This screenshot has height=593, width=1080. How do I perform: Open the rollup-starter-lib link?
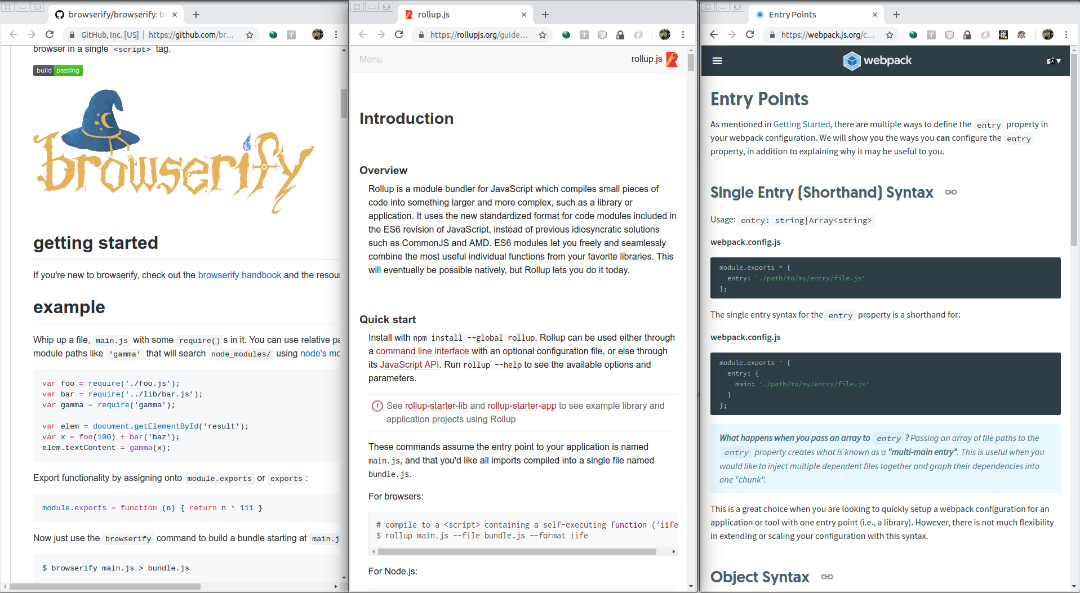(436, 406)
